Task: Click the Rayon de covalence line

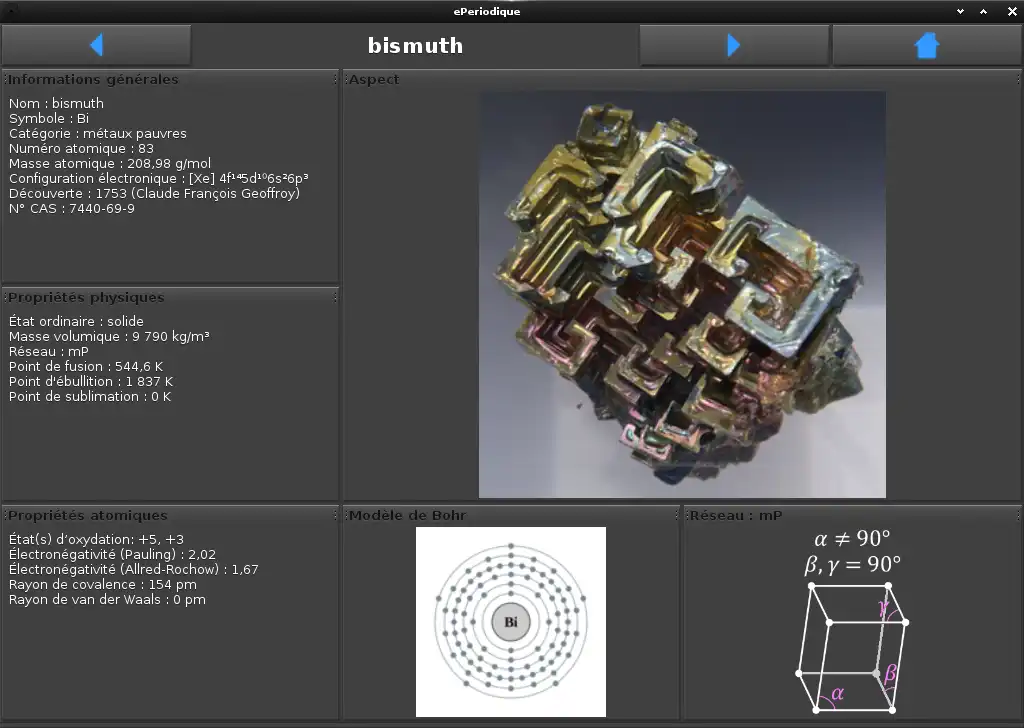Action: tap(103, 584)
